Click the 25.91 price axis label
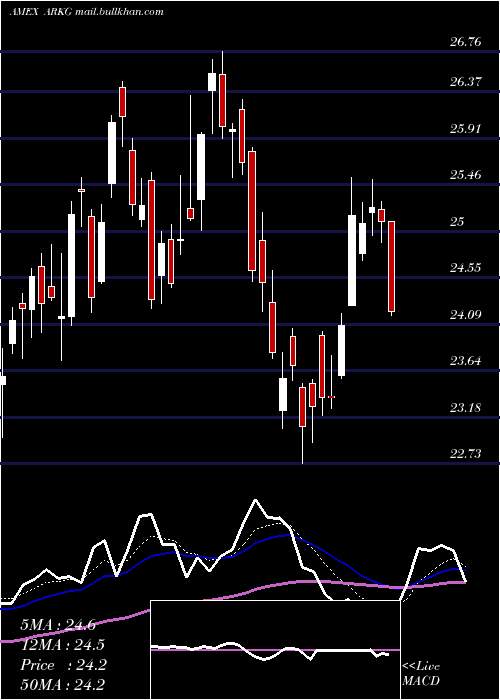The width and height of the screenshot is (500, 700). coord(466,129)
